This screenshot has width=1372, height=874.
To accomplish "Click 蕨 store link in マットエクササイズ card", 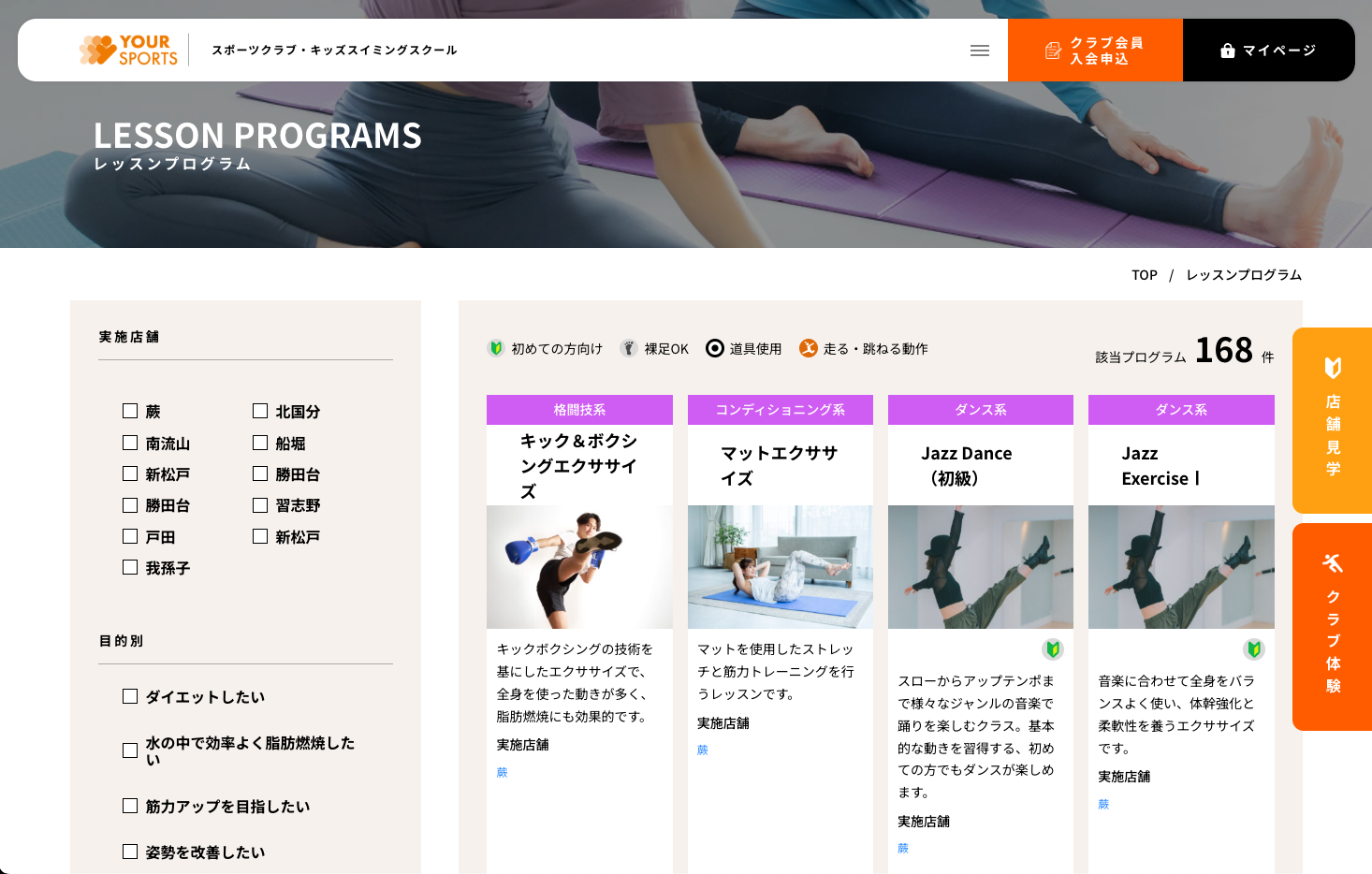I will coord(703,750).
